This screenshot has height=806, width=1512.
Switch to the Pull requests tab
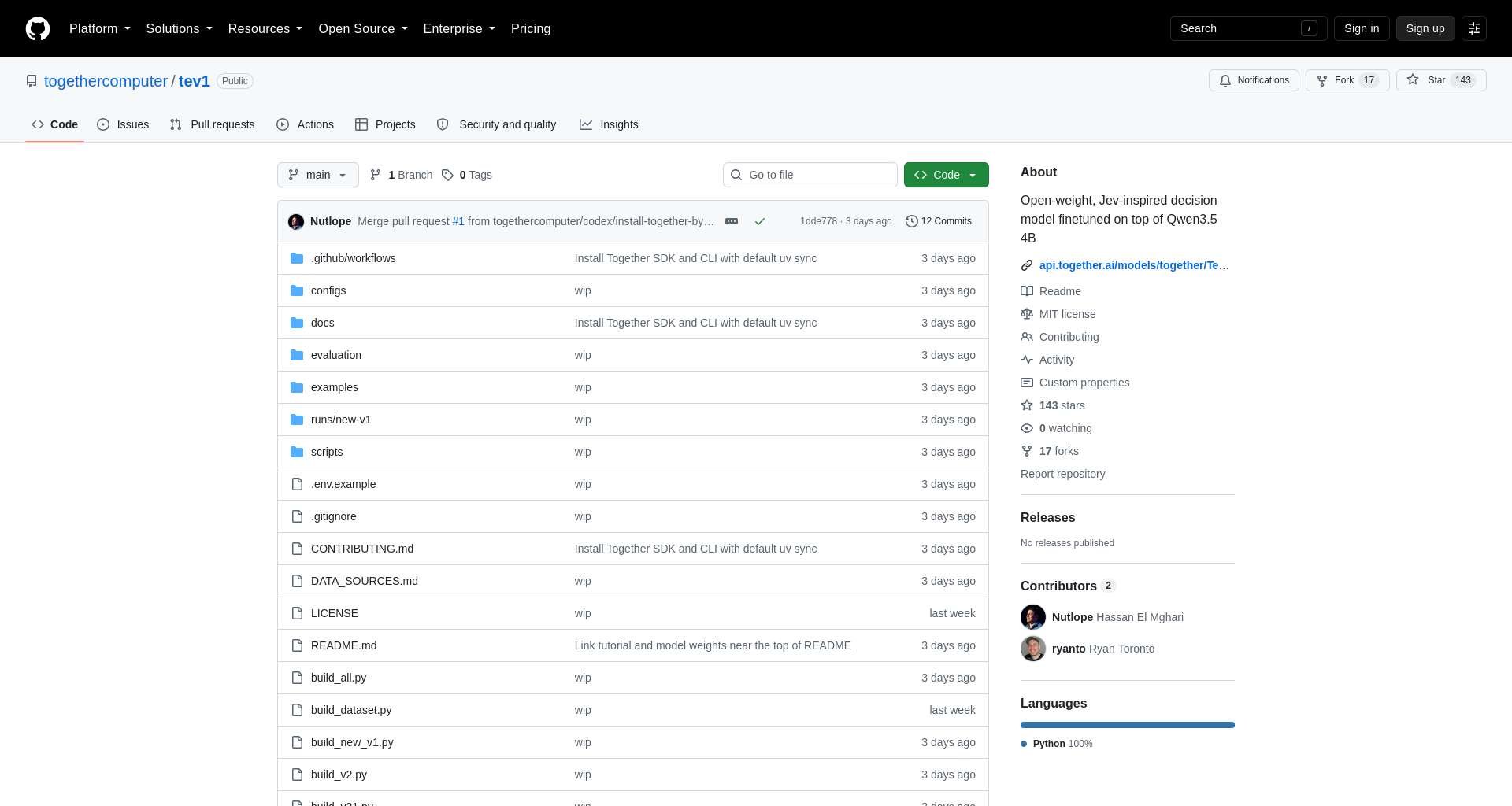click(x=213, y=124)
